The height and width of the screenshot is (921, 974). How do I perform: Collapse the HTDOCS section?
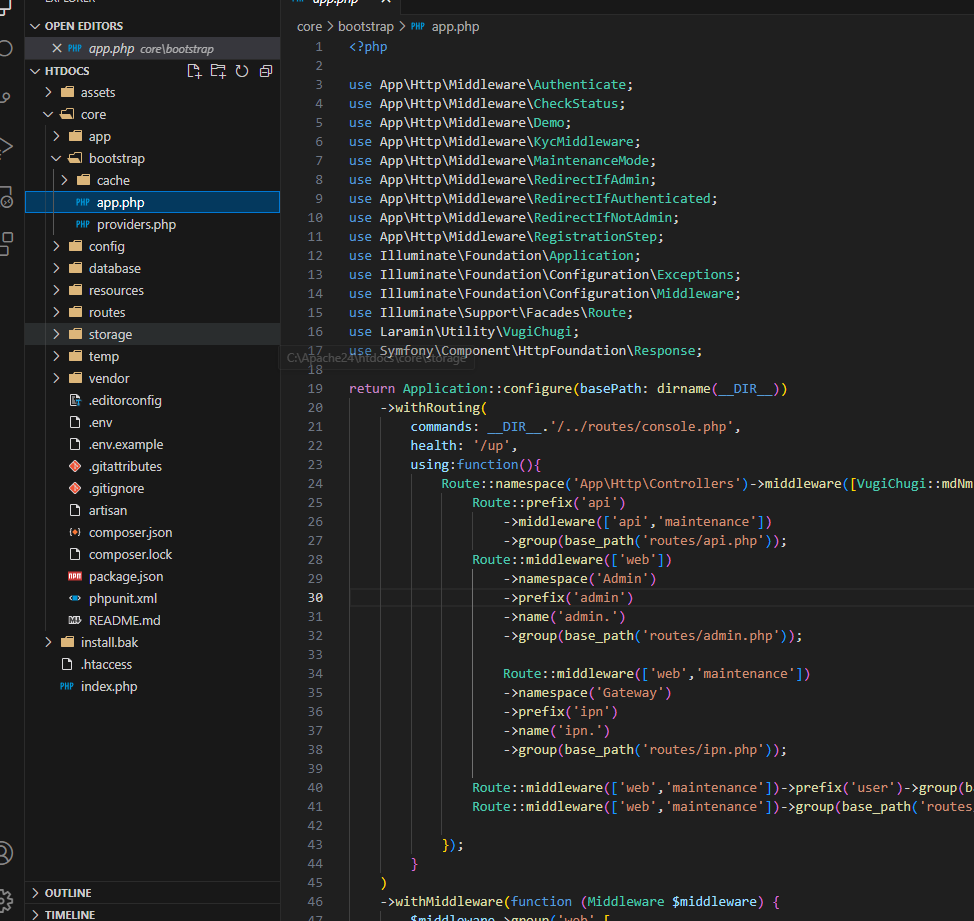pos(35,71)
